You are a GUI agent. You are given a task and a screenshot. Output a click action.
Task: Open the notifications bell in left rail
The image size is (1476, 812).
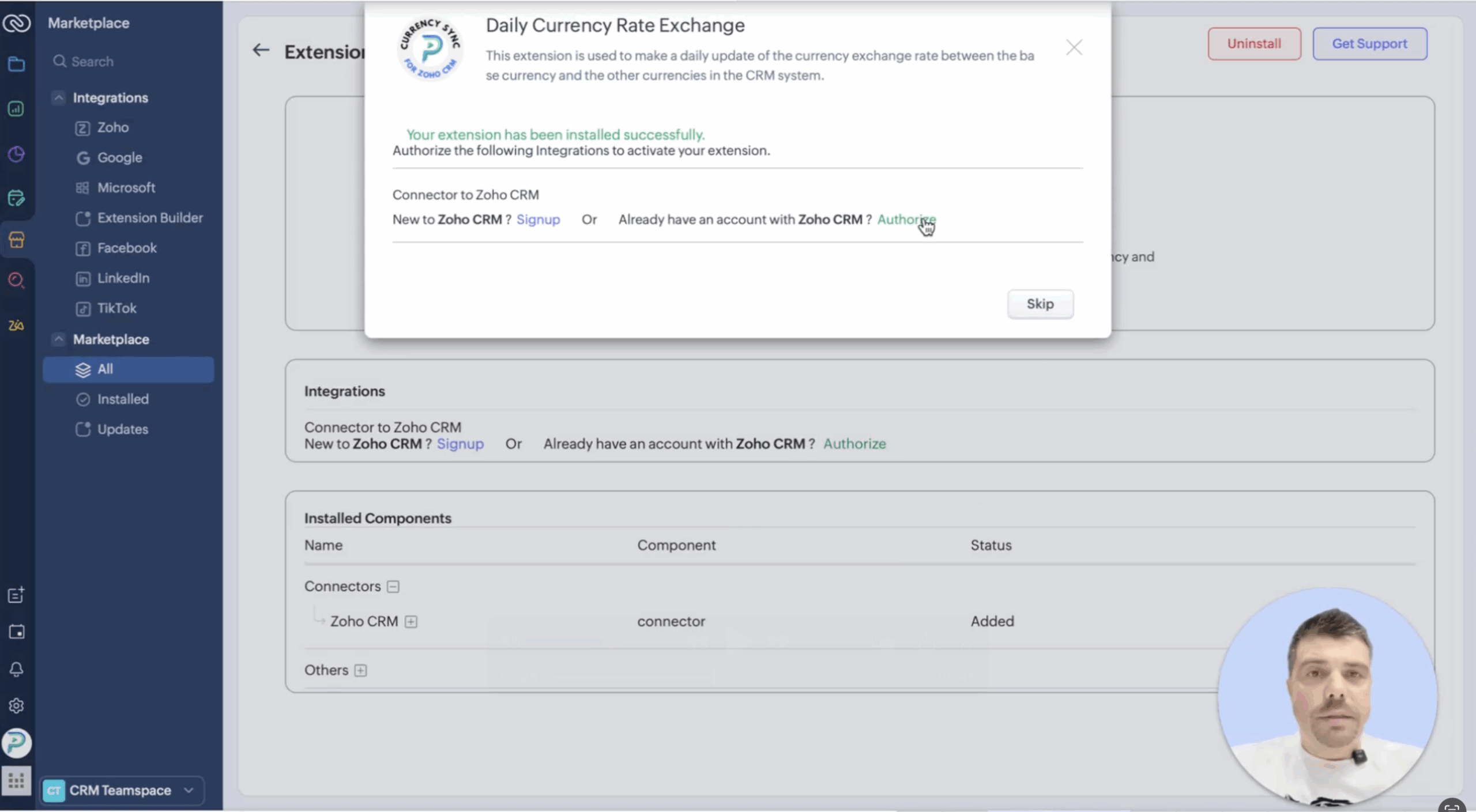16,669
